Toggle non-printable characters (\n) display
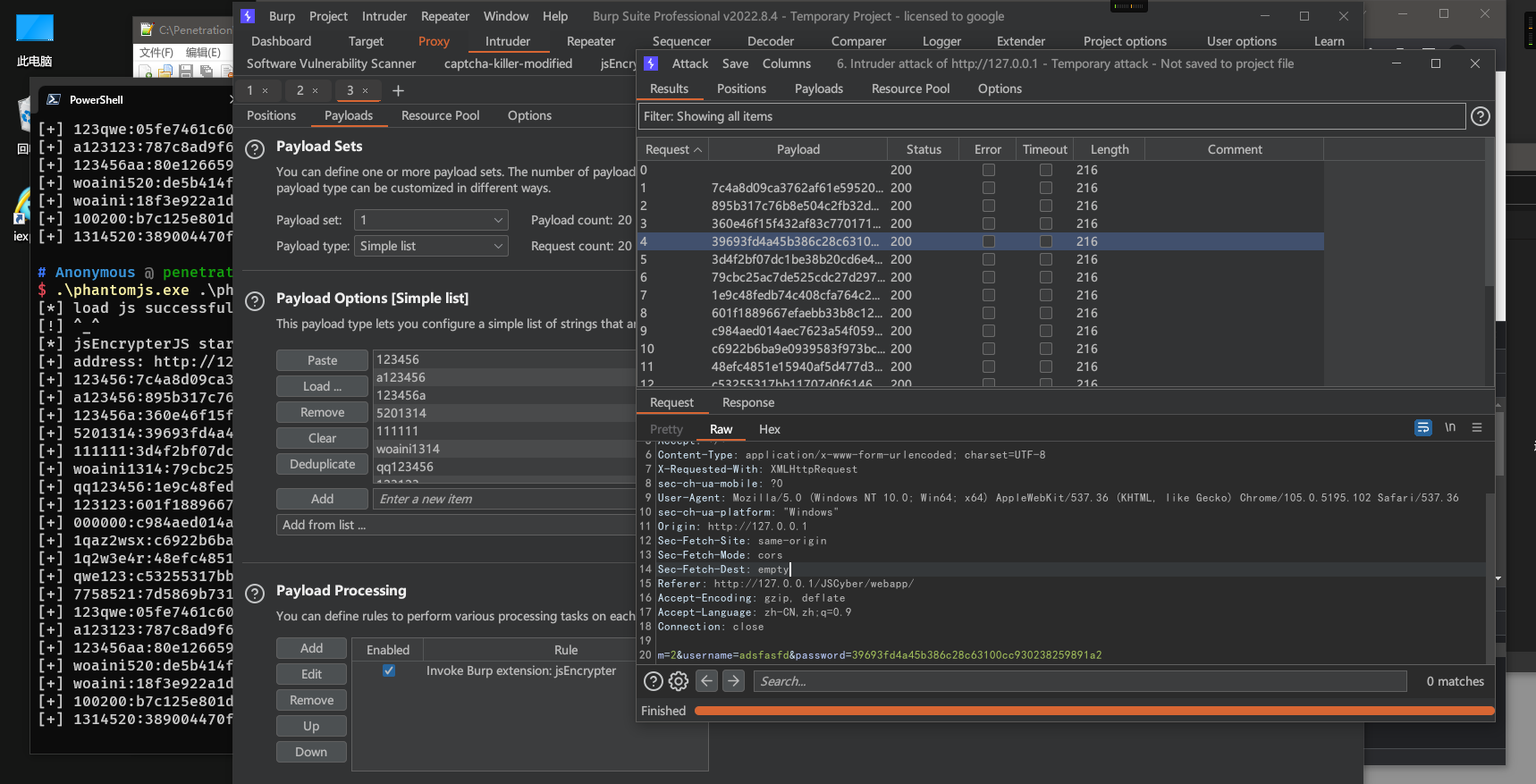1536x784 pixels. click(x=1450, y=428)
